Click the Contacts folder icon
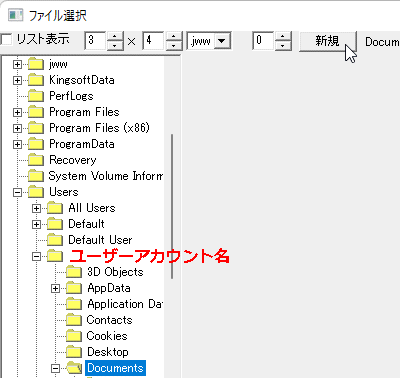 [x=74, y=320]
